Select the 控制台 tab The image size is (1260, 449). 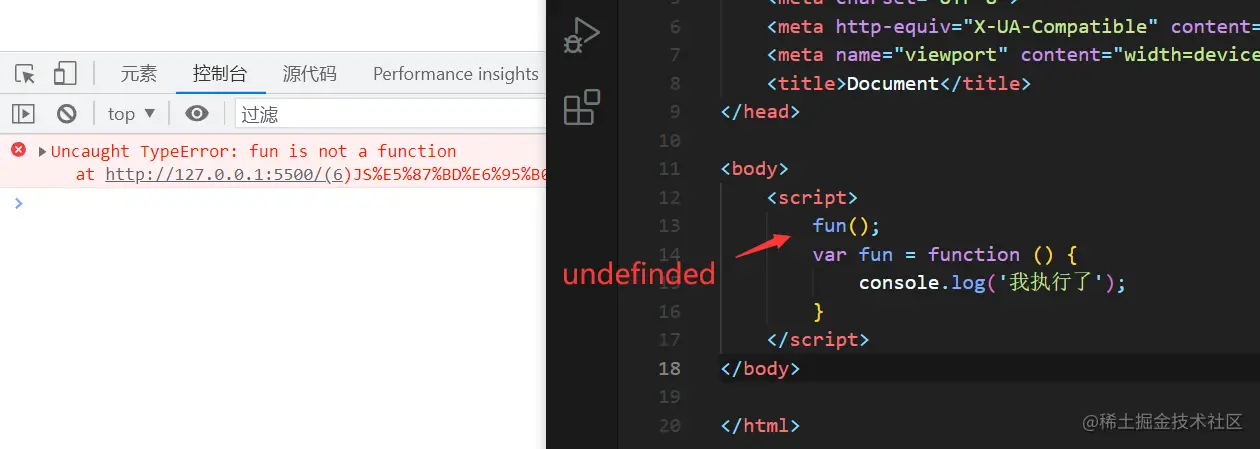(x=220, y=74)
